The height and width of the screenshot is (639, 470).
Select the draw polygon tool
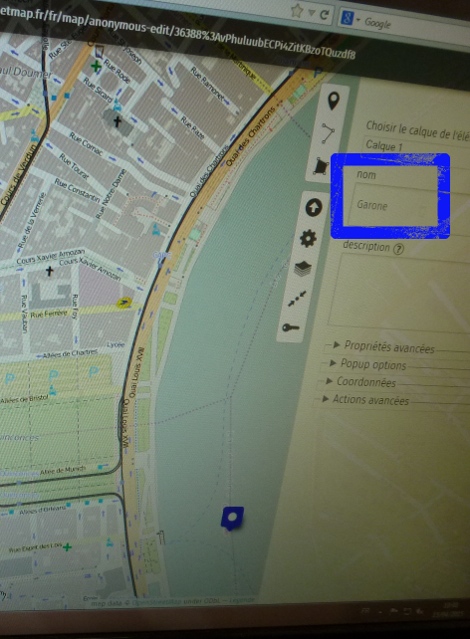pos(321,166)
